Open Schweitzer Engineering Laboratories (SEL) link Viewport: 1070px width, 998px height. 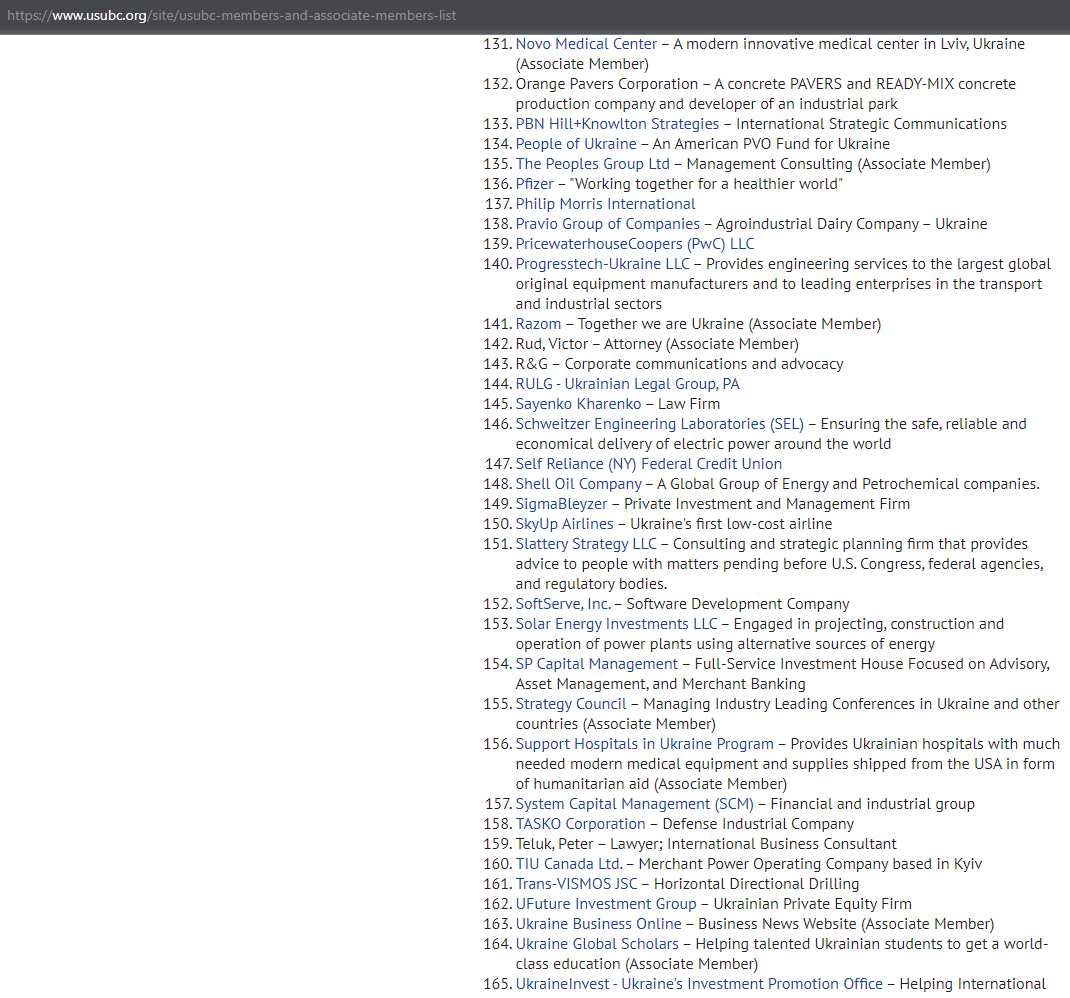click(659, 424)
